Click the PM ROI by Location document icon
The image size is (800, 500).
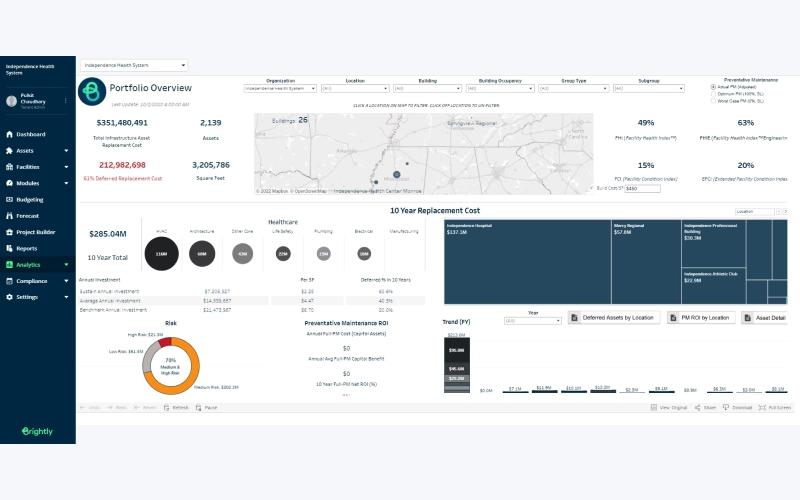point(673,318)
